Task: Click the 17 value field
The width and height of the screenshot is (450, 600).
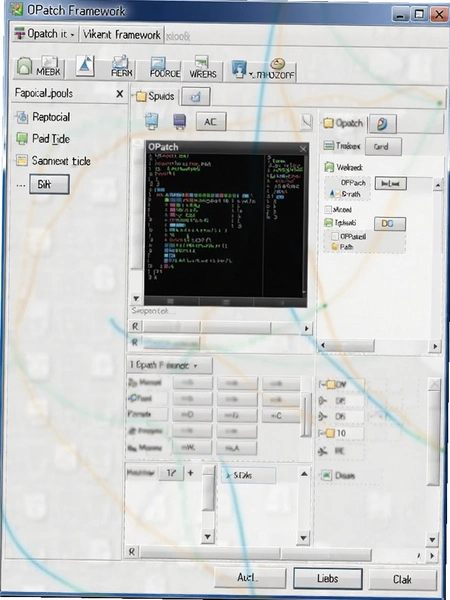Action: (171, 473)
